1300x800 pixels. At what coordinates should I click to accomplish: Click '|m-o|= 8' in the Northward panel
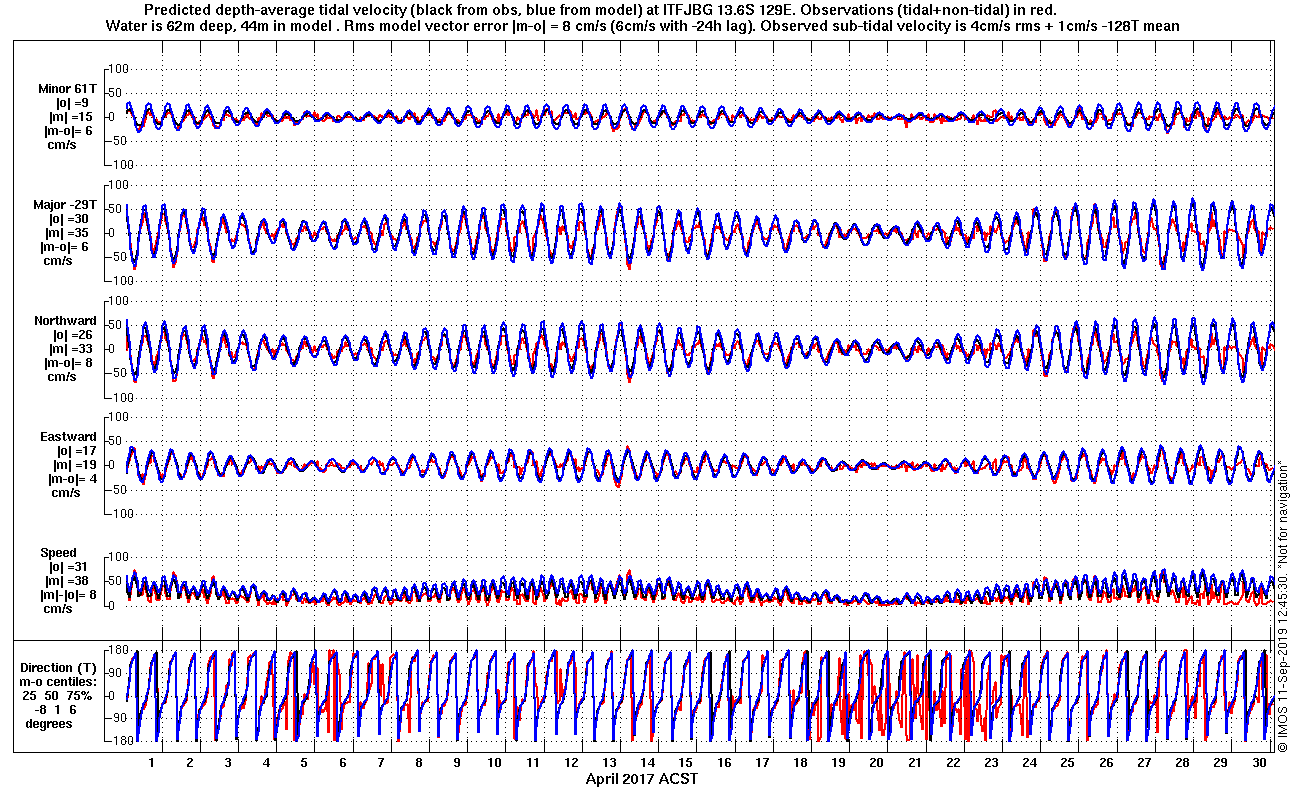coord(70,363)
